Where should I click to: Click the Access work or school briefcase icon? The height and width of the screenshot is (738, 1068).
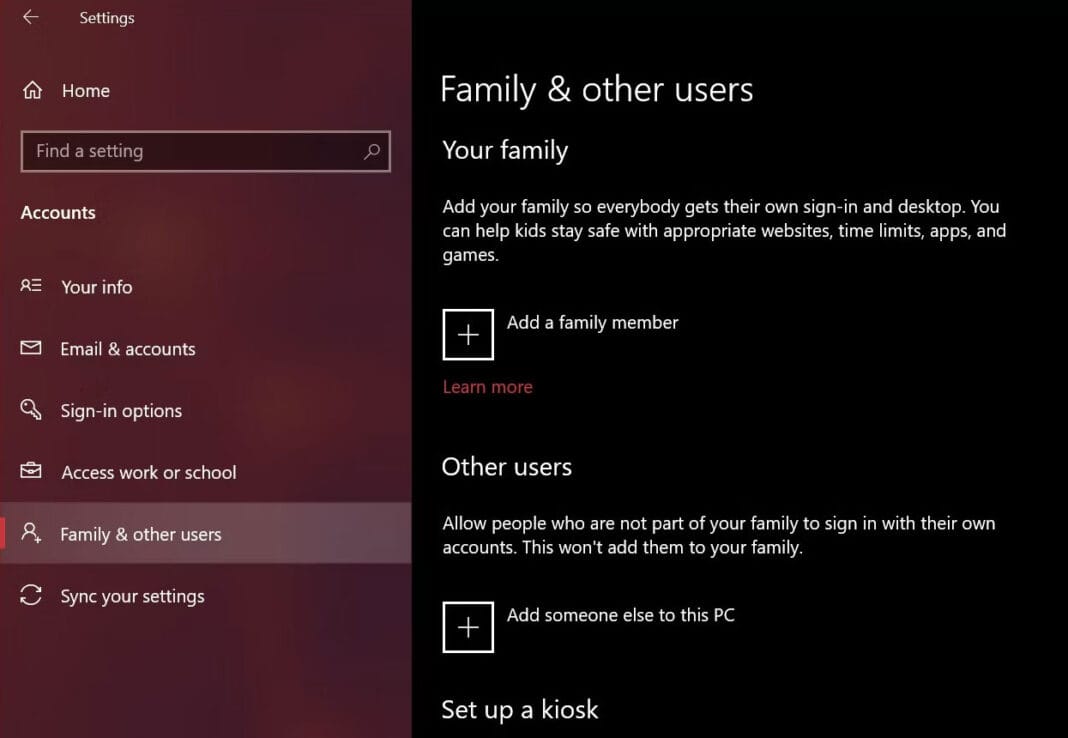point(30,472)
